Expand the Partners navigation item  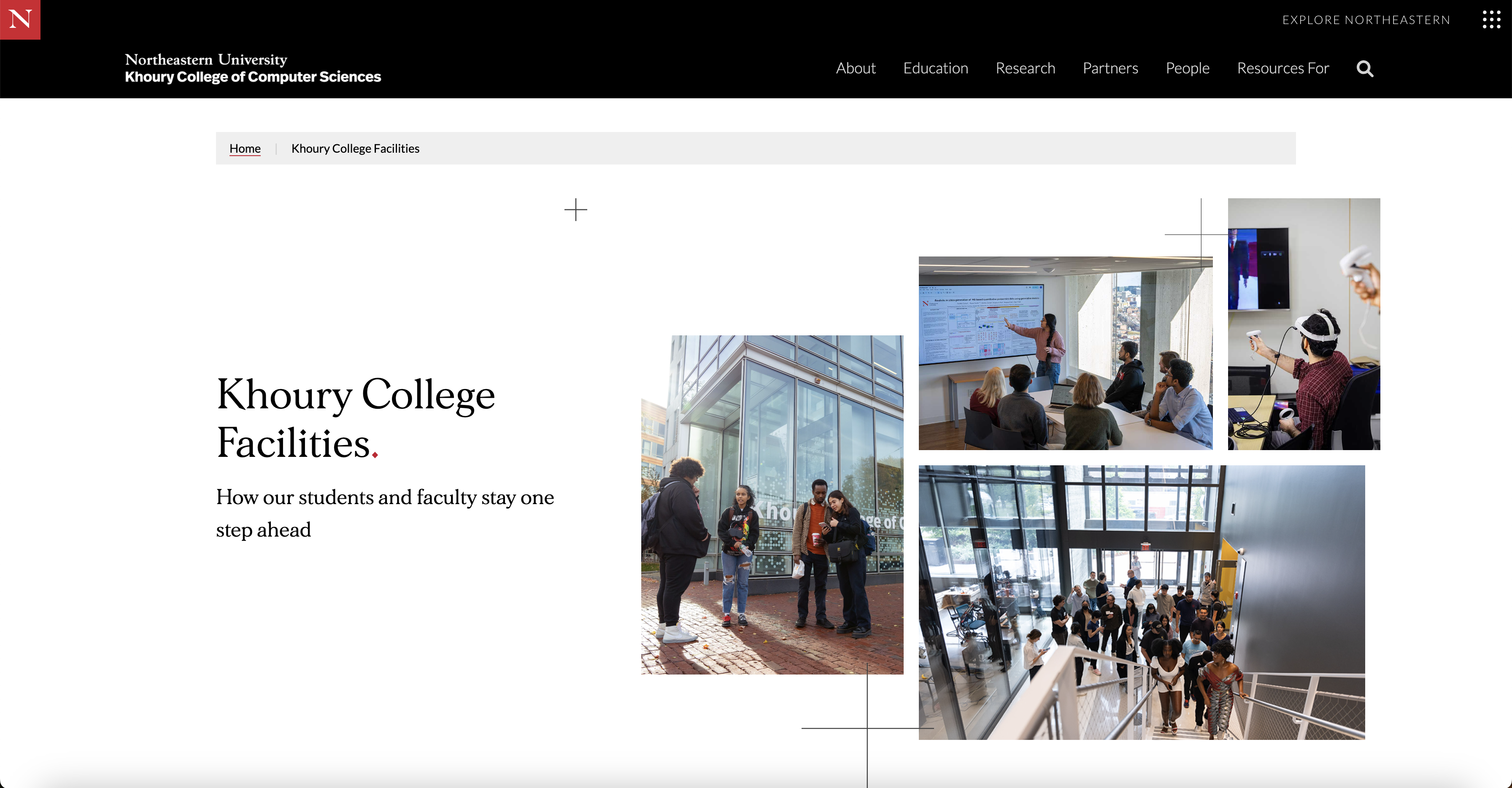tap(1110, 68)
